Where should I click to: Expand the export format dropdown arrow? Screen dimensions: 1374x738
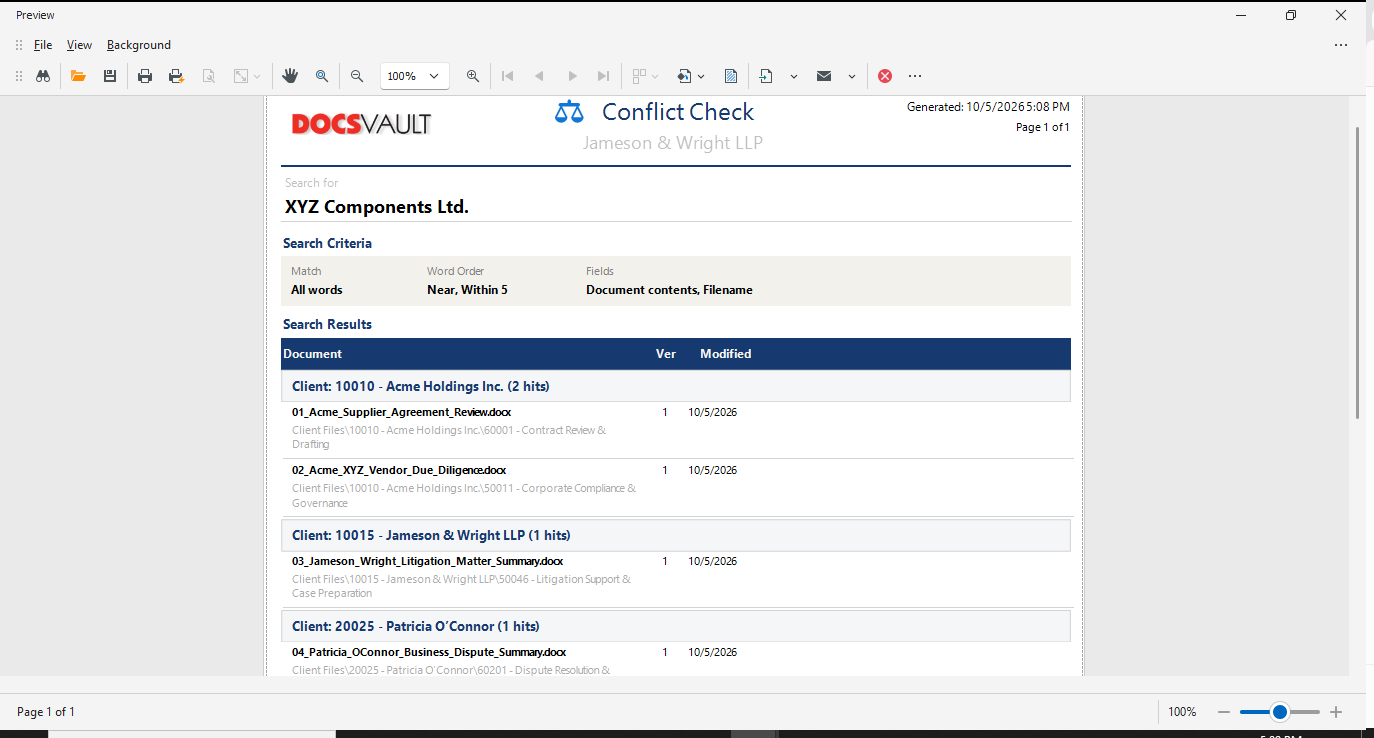794,76
